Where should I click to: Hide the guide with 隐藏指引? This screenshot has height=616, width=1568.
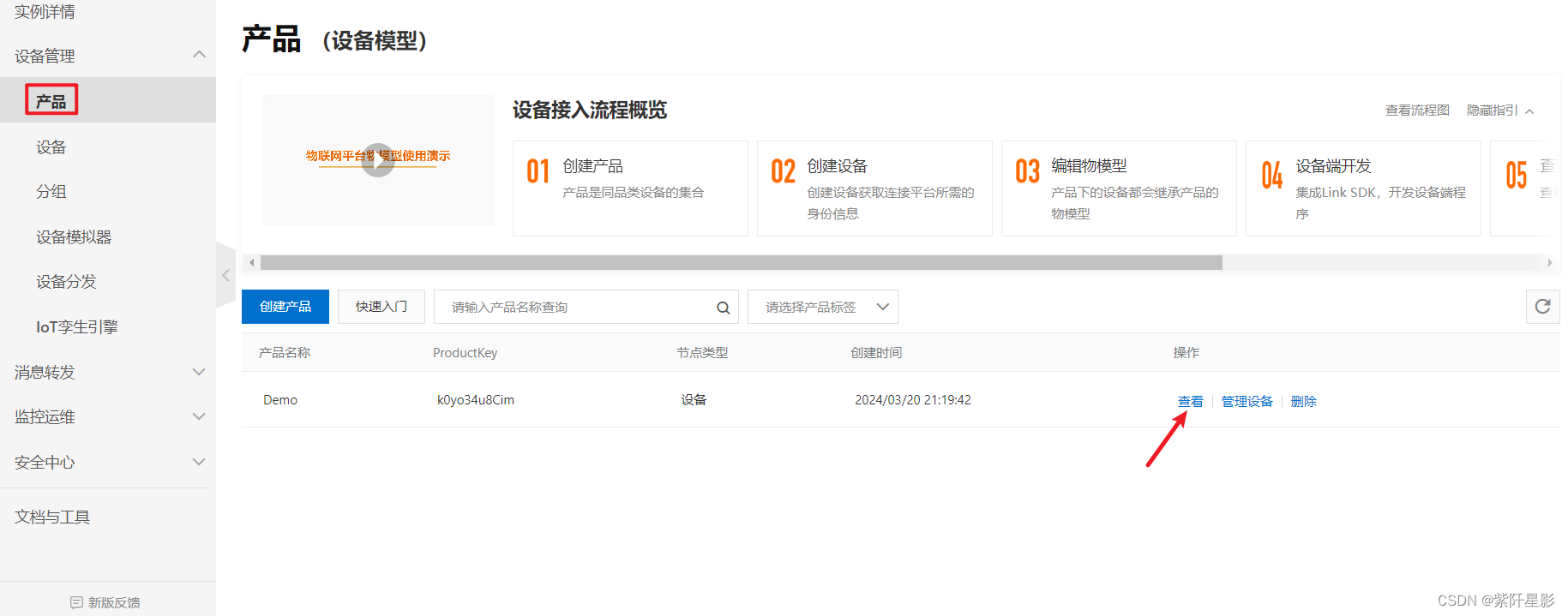[x=1499, y=111]
